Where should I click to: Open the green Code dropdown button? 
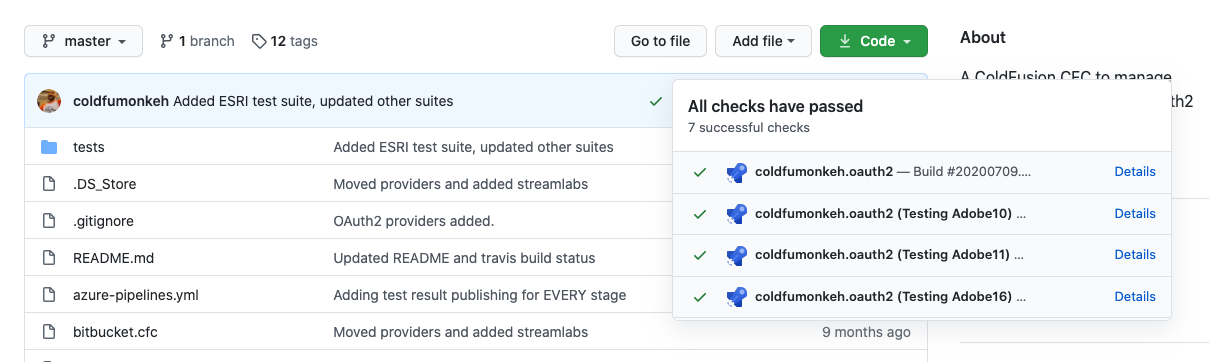pos(874,41)
